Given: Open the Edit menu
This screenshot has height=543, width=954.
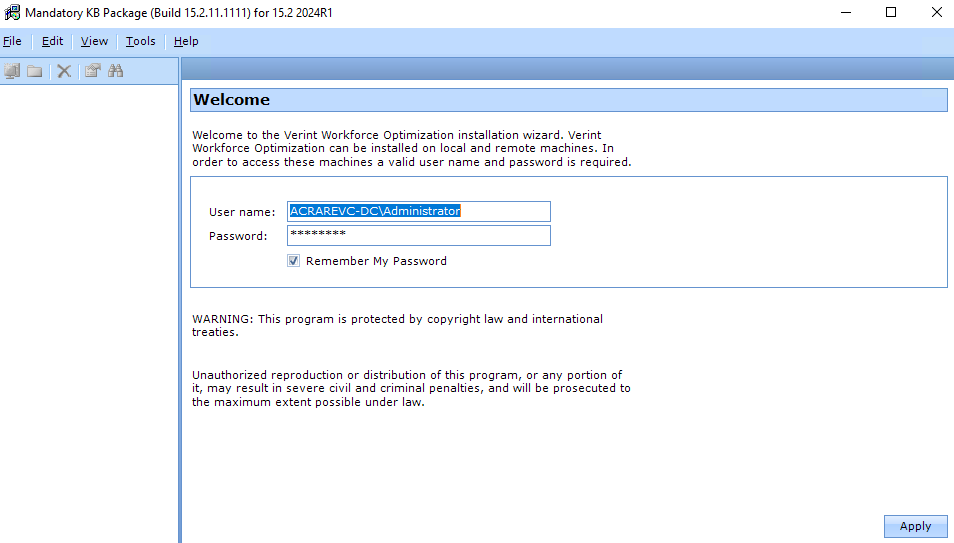Looking at the screenshot, I should [52, 41].
